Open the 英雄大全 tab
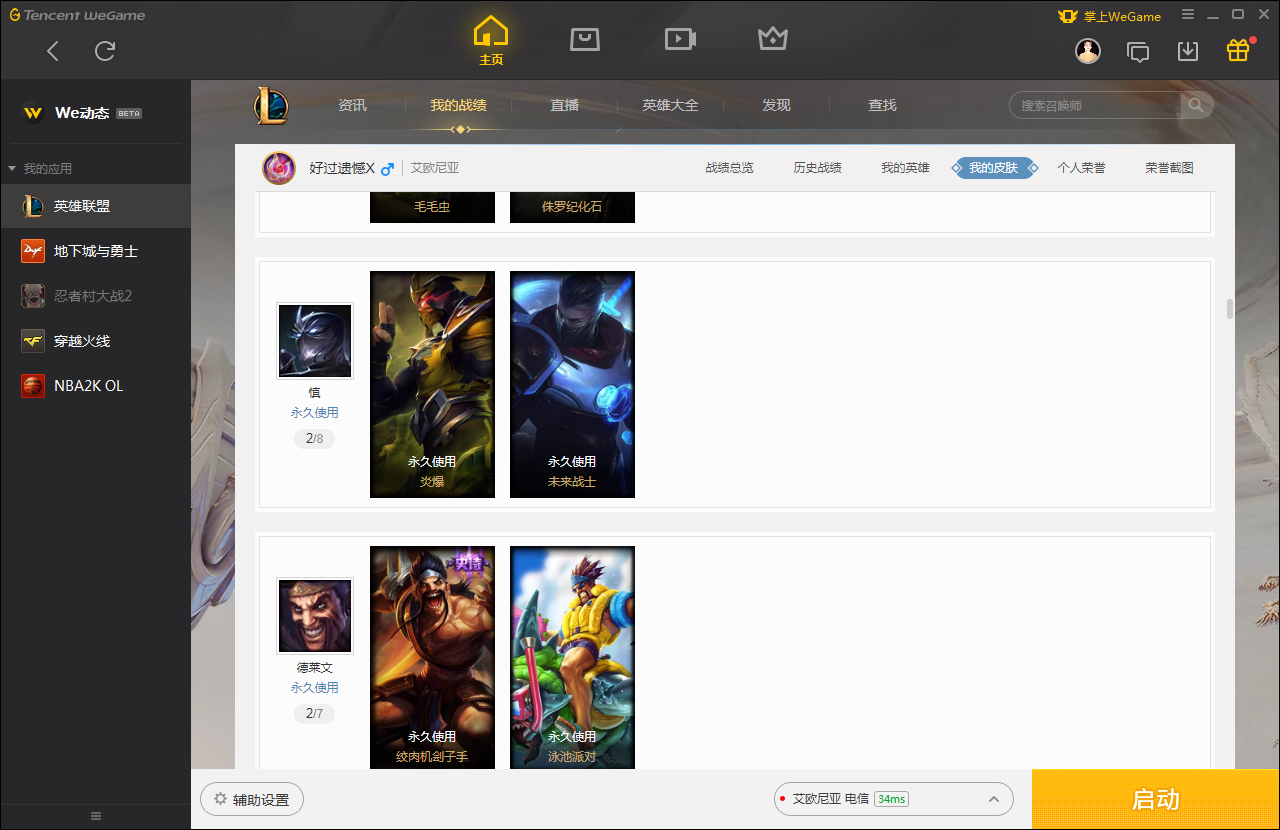 point(670,105)
